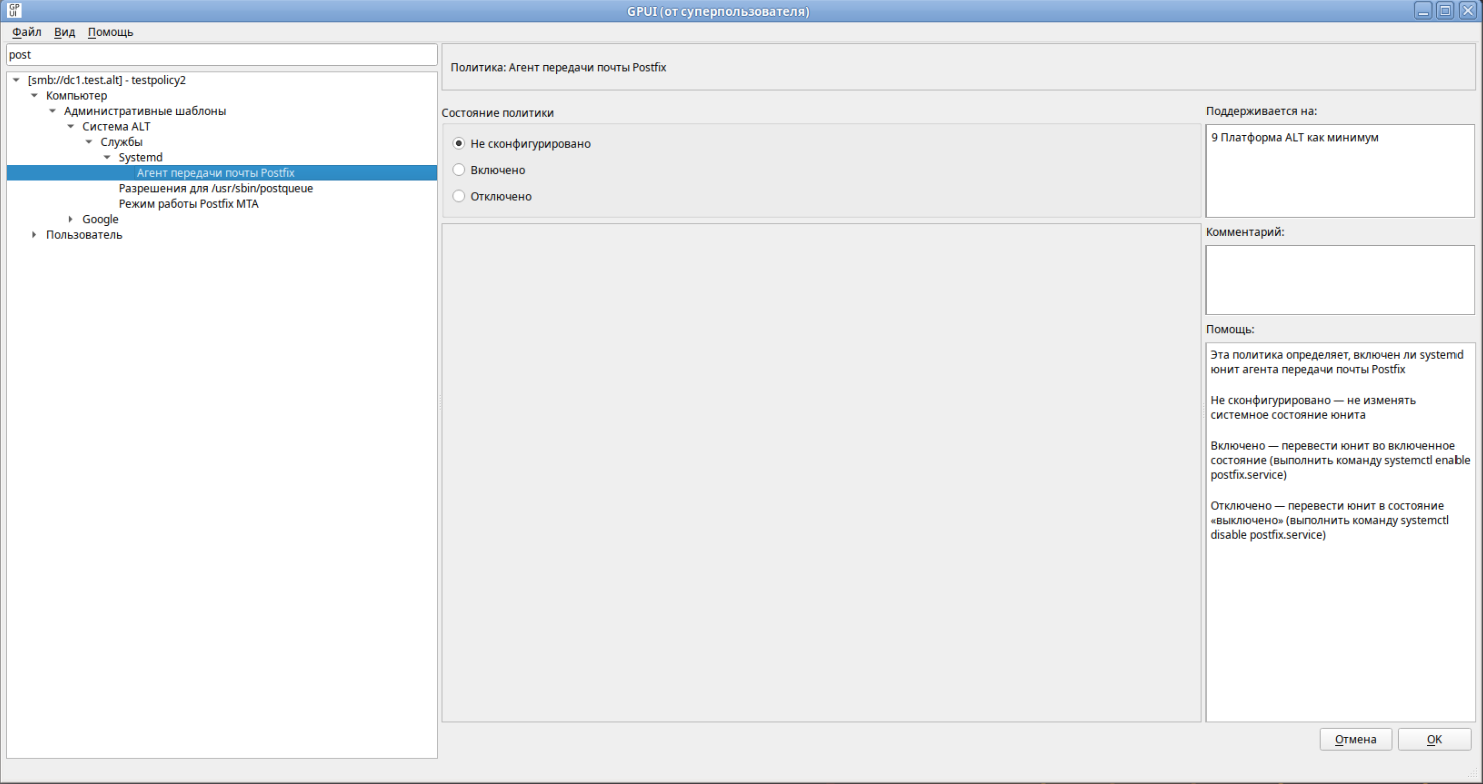This screenshot has height=784, width=1483.
Task: Click inside the Комментарий text box
Action: coord(1340,280)
